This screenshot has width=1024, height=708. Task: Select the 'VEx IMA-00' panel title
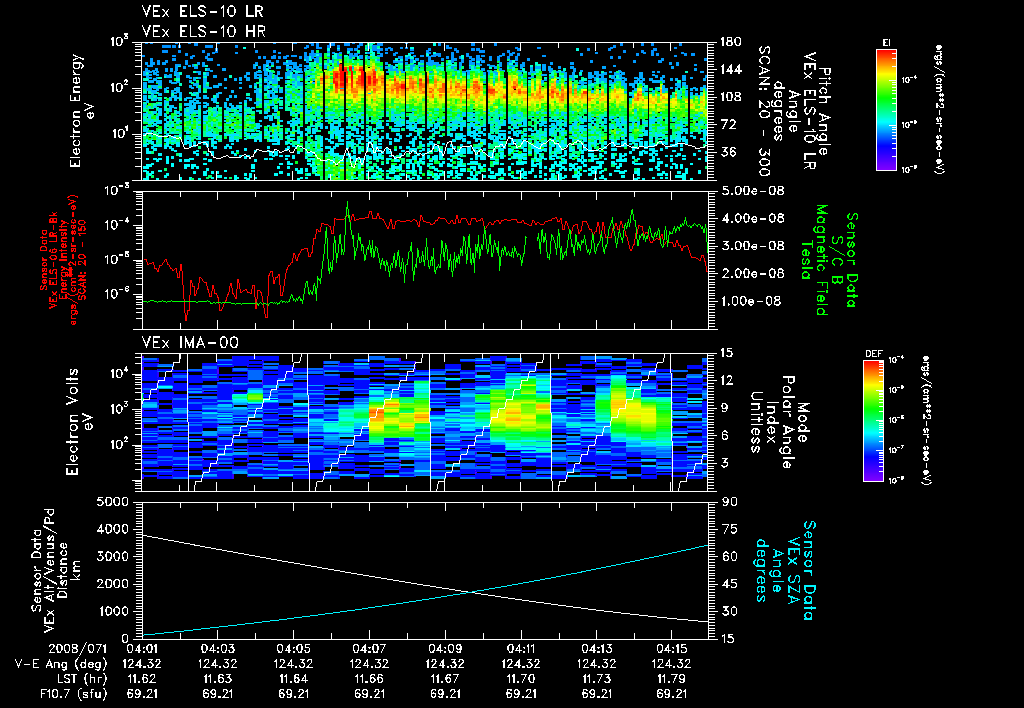tap(190, 343)
